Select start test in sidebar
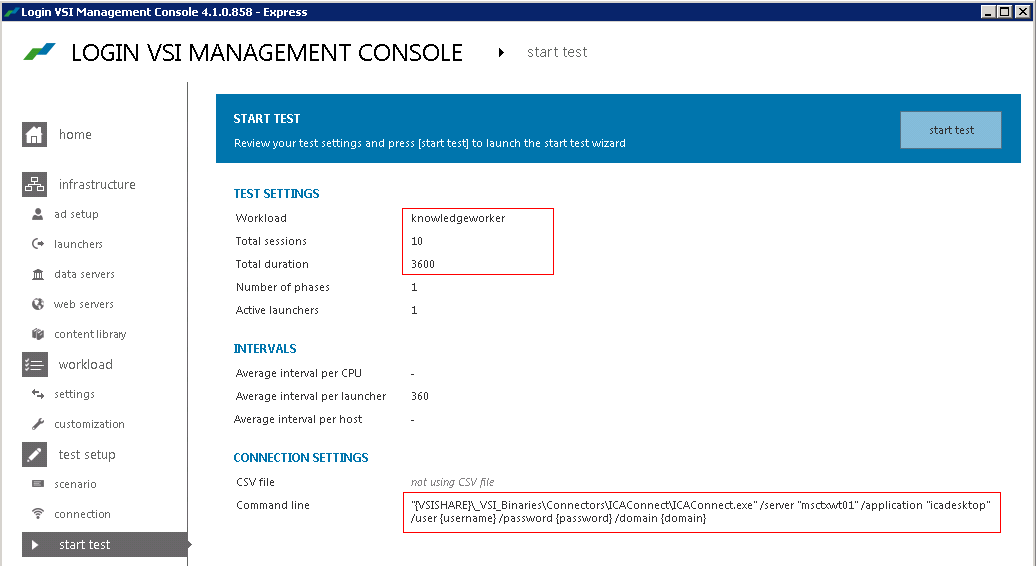 (104, 545)
